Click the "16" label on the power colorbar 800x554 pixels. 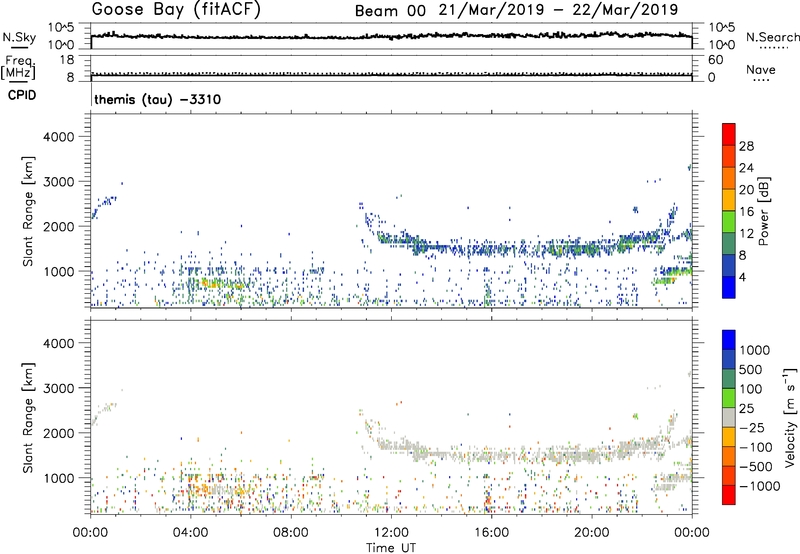click(746, 212)
